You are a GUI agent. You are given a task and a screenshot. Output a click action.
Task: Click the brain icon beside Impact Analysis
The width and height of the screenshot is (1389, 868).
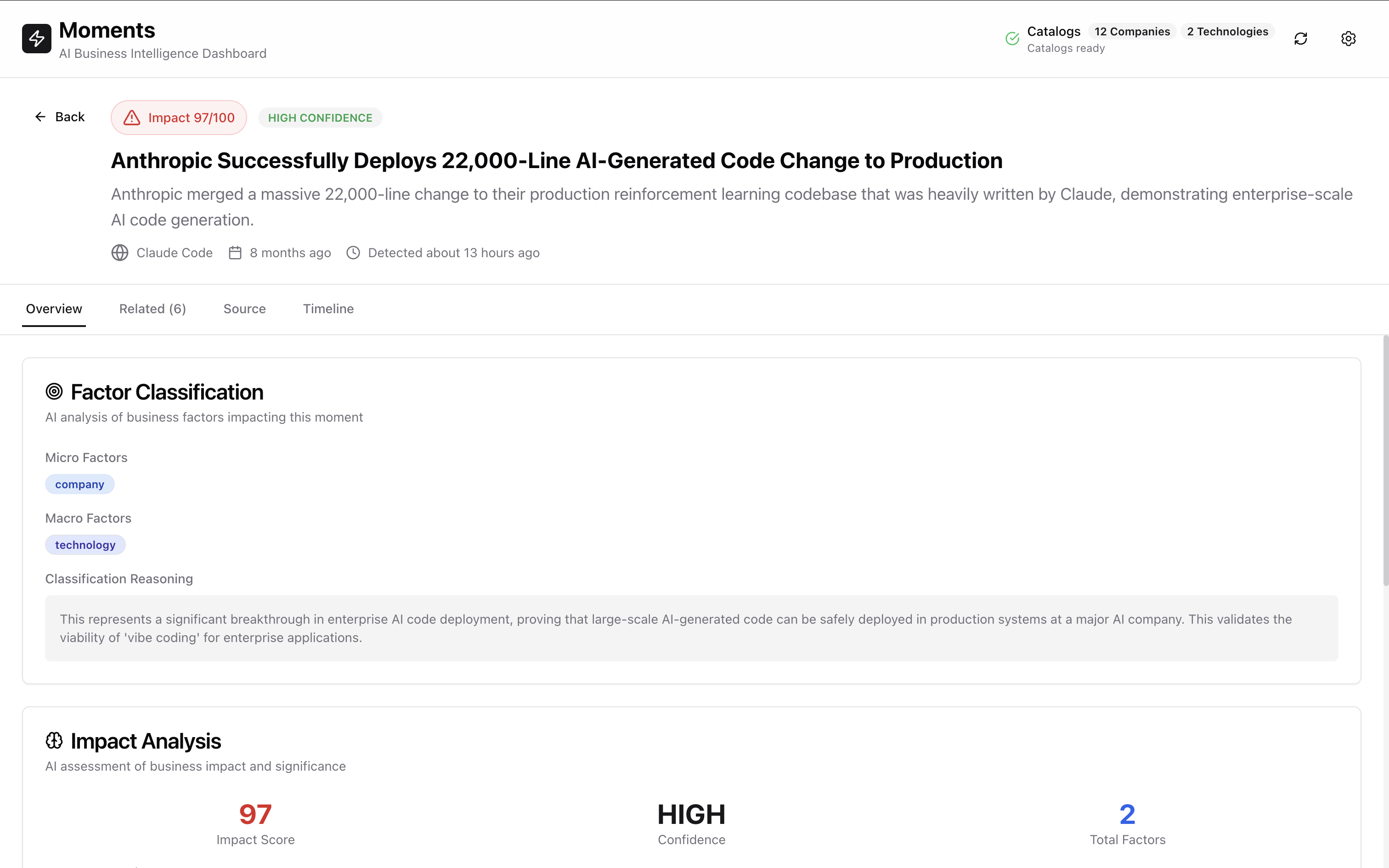[x=54, y=740]
